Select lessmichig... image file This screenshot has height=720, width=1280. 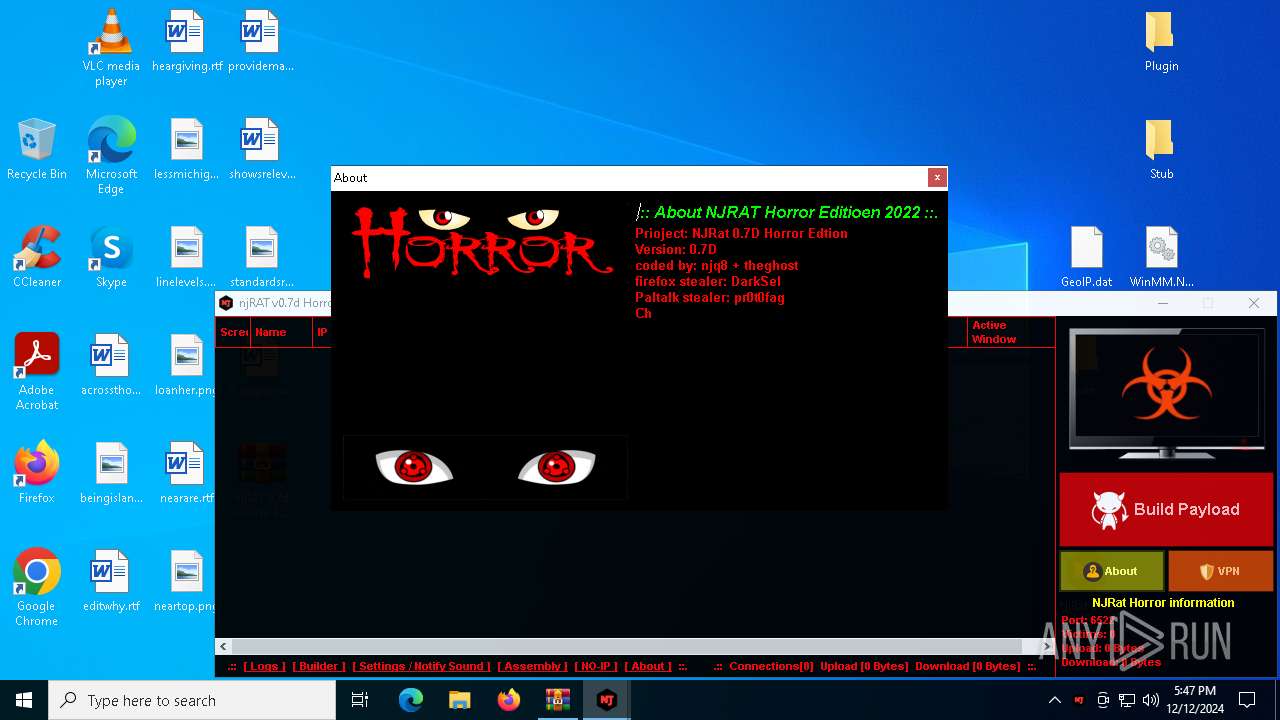click(186, 150)
